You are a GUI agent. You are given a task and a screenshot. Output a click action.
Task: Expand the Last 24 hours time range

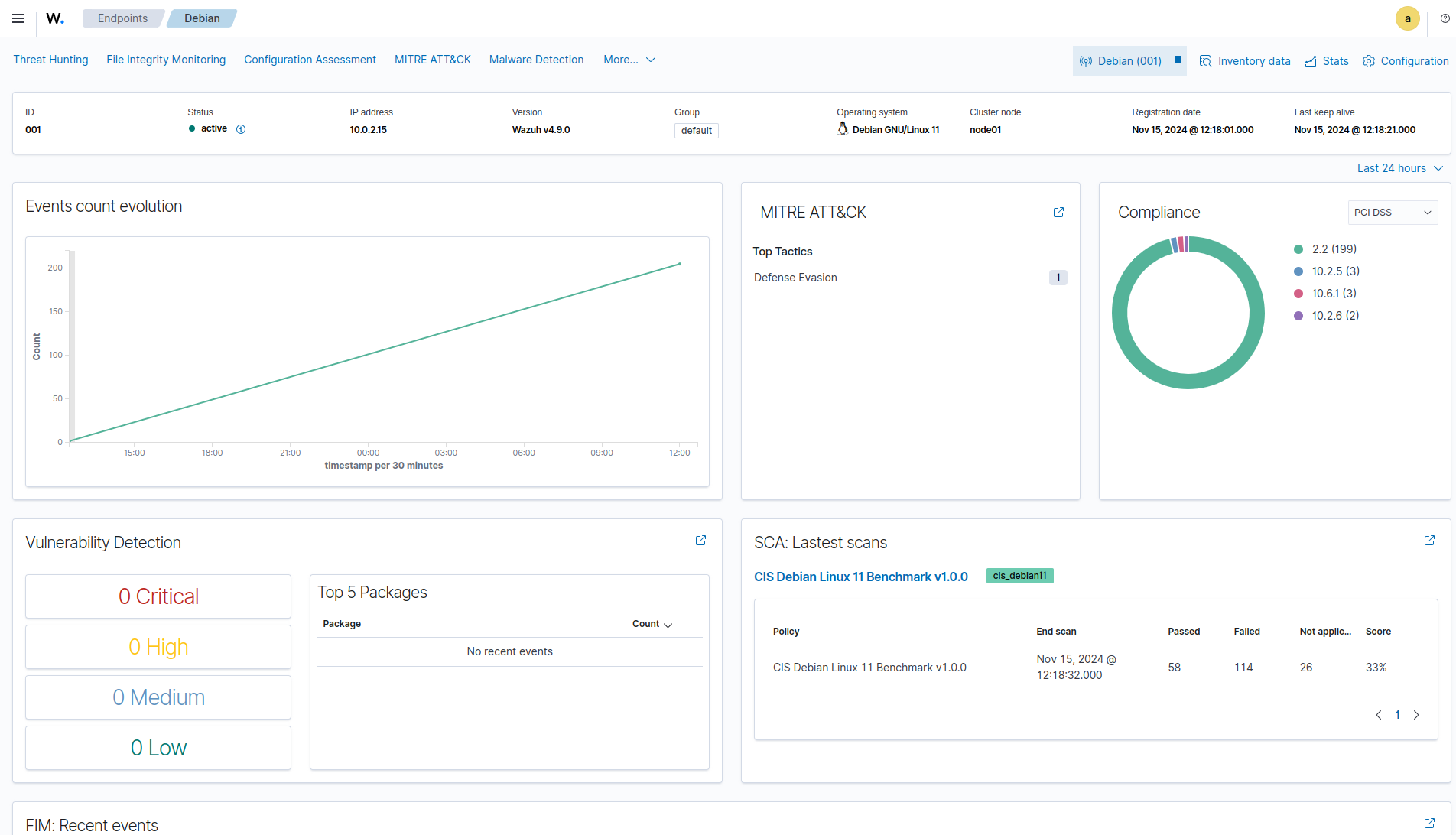(x=1399, y=168)
